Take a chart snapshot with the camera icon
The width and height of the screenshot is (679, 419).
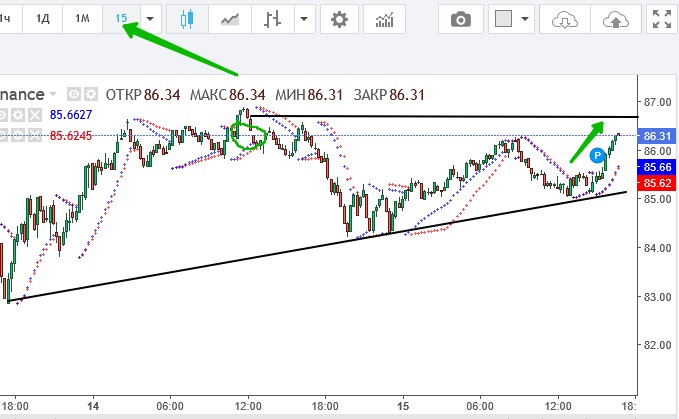(461, 19)
